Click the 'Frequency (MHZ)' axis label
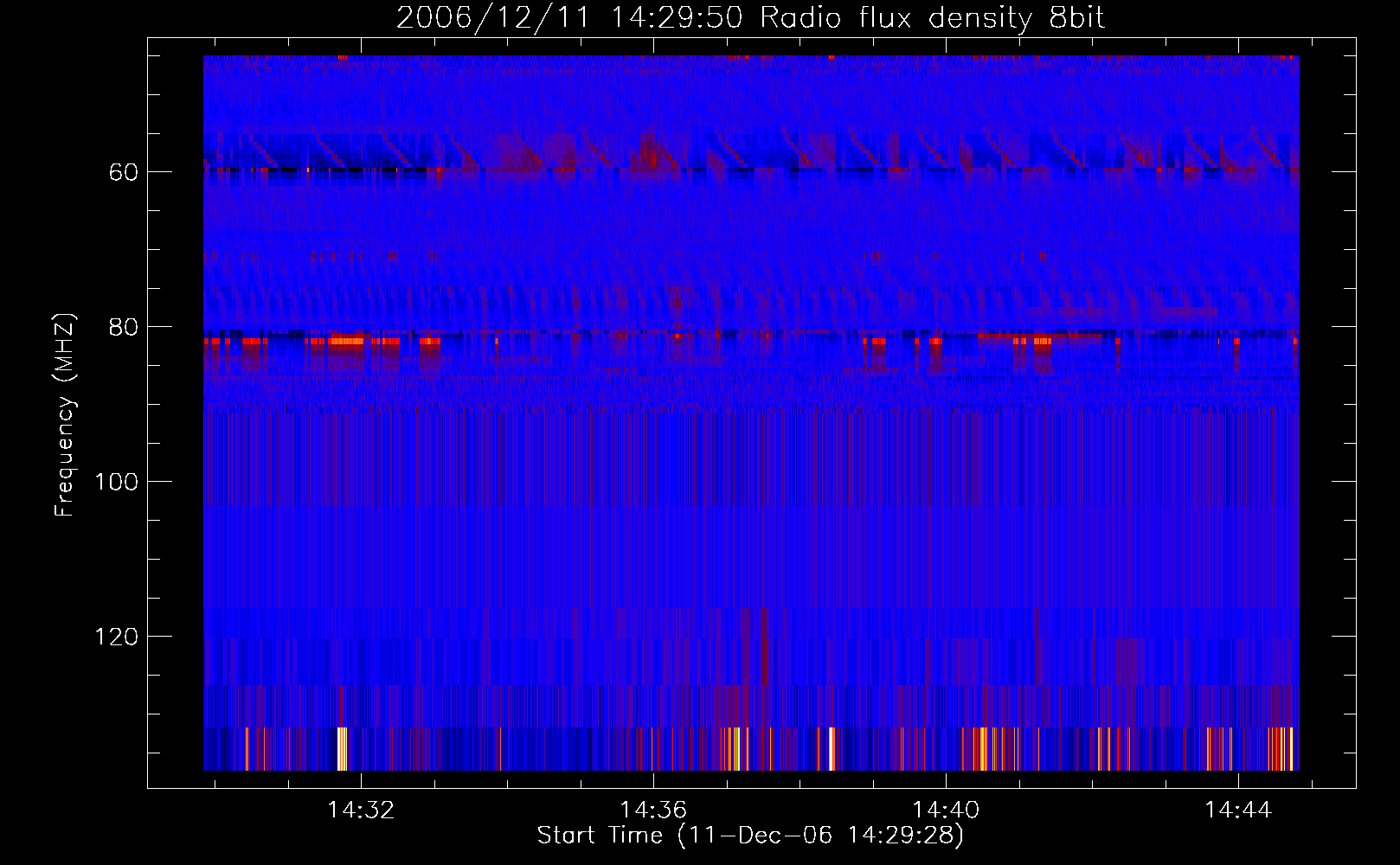The height and width of the screenshot is (865, 1400). pyautogui.click(x=65, y=414)
